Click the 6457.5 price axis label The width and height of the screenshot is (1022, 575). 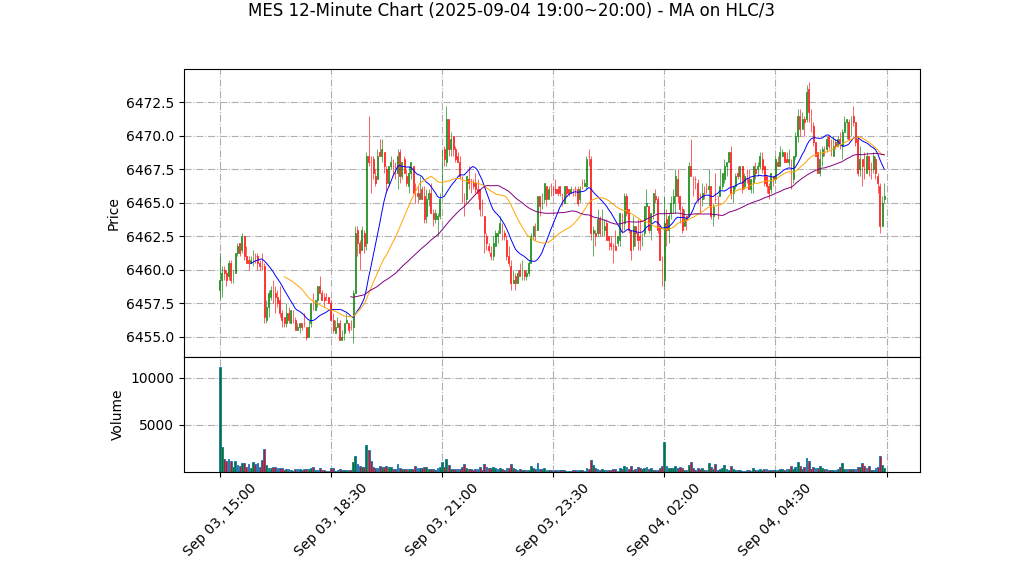[150, 304]
